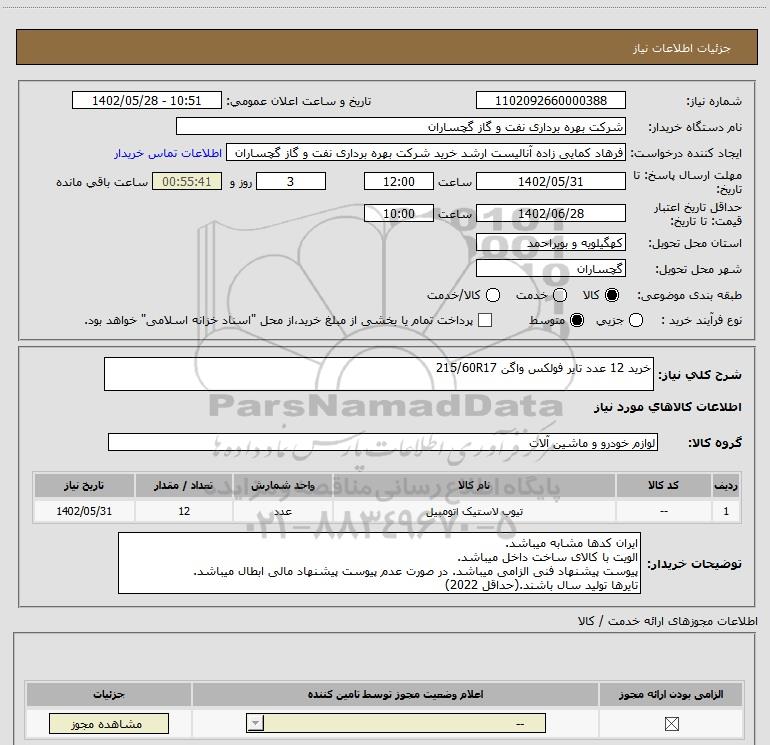Click the remaining days field showing 3

coord(291,181)
